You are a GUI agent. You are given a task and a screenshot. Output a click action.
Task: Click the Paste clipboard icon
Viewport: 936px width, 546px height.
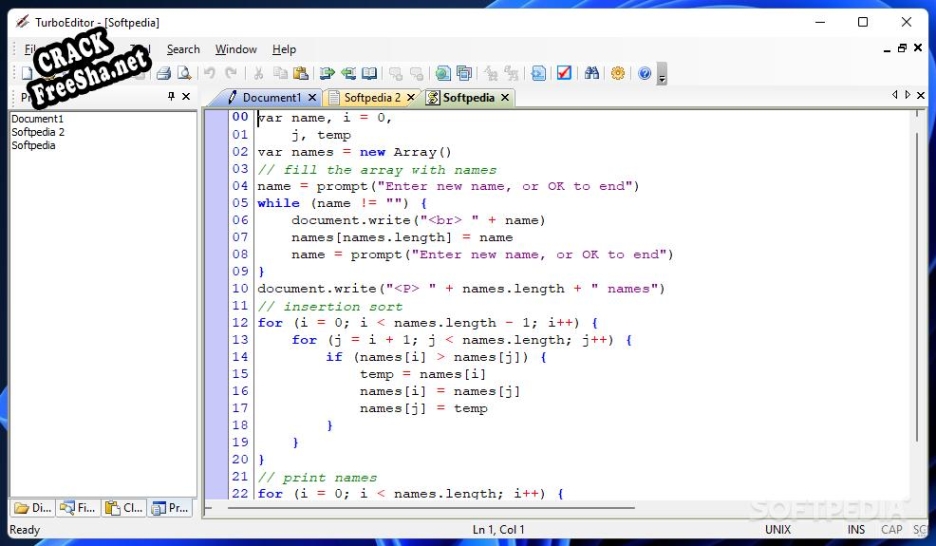(x=300, y=73)
